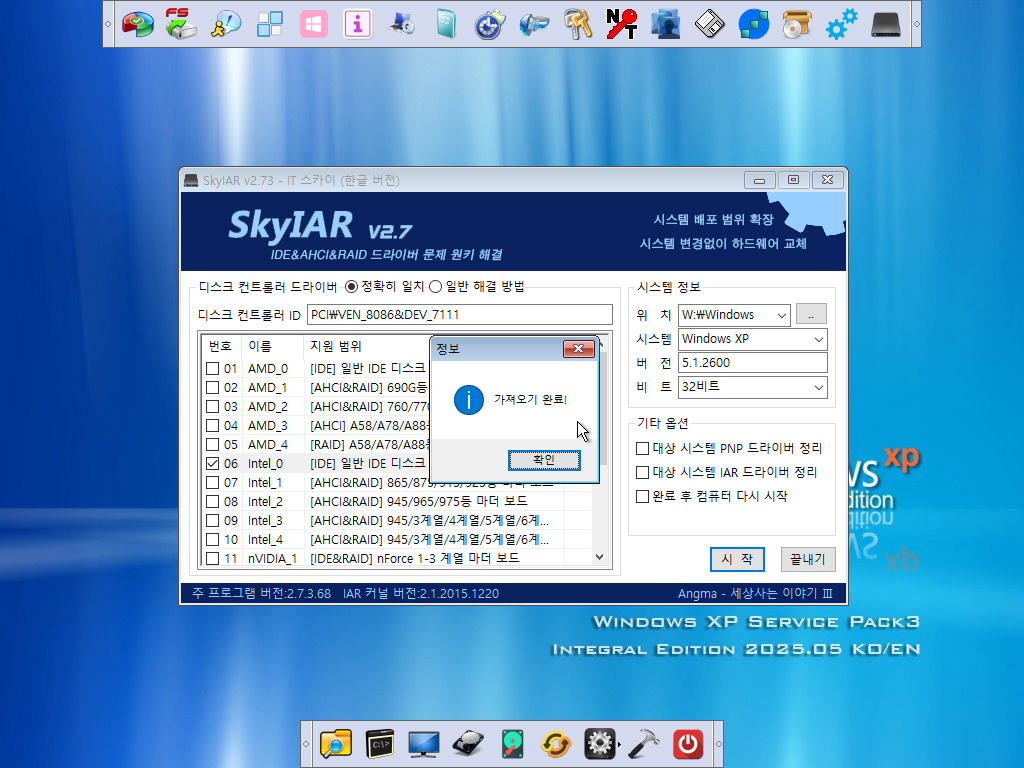Open the running-man speech bubble icon
Image resolution: width=1024 pixels, height=768 pixels.
point(225,24)
